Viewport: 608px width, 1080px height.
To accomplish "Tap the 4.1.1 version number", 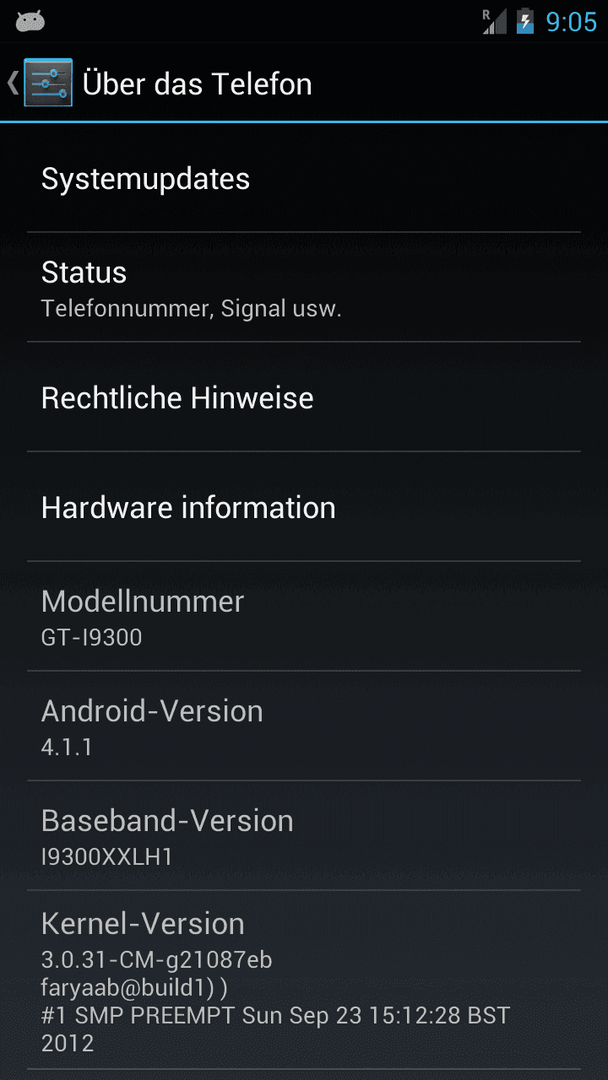I will tap(67, 747).
